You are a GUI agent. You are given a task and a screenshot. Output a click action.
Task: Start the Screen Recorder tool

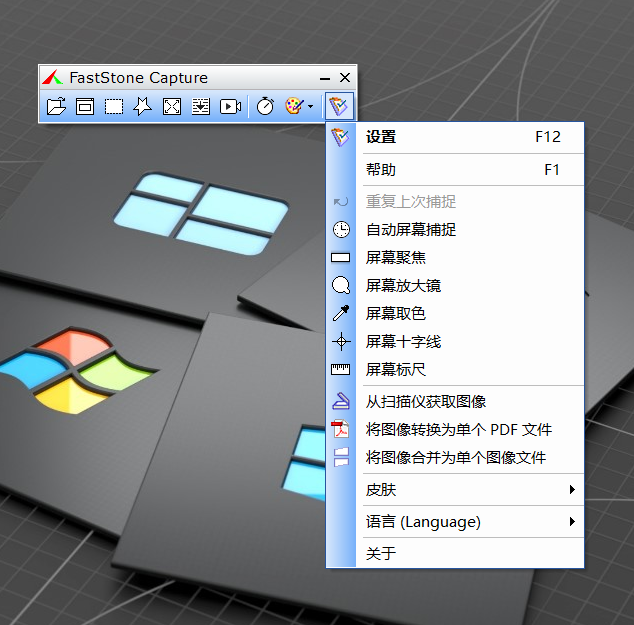[230, 107]
